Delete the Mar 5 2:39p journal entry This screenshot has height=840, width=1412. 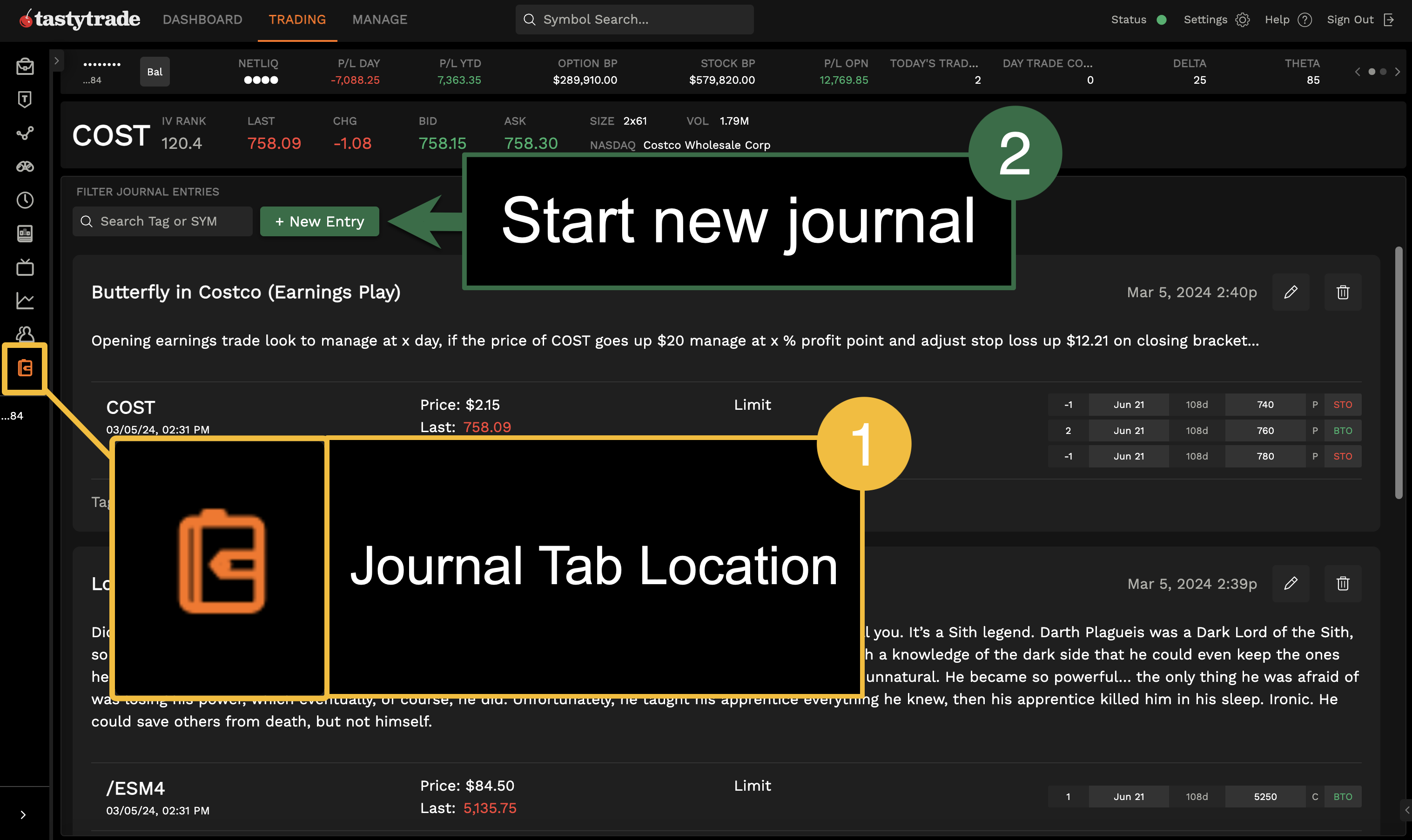coord(1343,583)
